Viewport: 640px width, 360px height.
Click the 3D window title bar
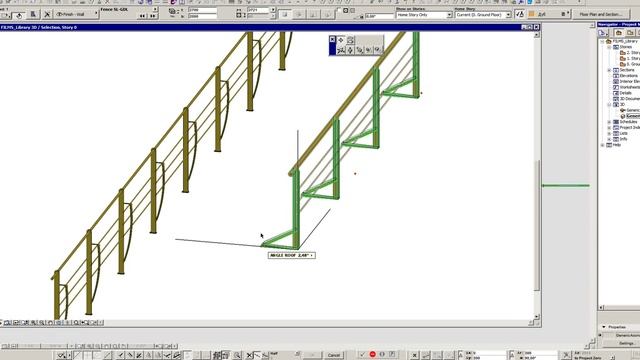(x=270, y=27)
